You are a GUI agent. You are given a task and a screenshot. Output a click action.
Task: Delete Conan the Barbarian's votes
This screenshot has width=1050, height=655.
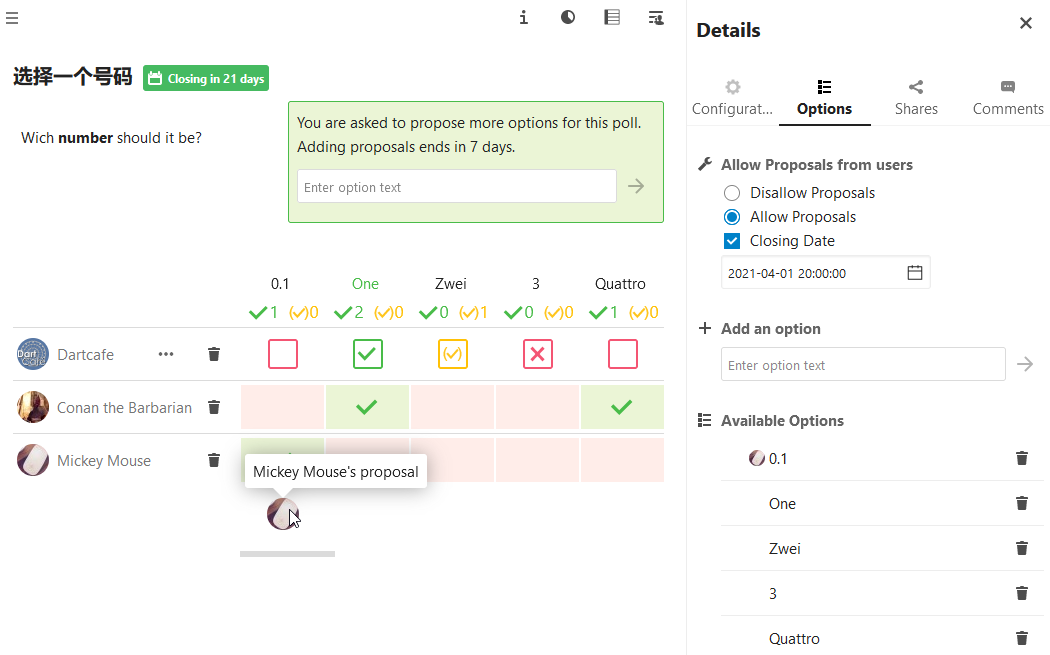214,407
